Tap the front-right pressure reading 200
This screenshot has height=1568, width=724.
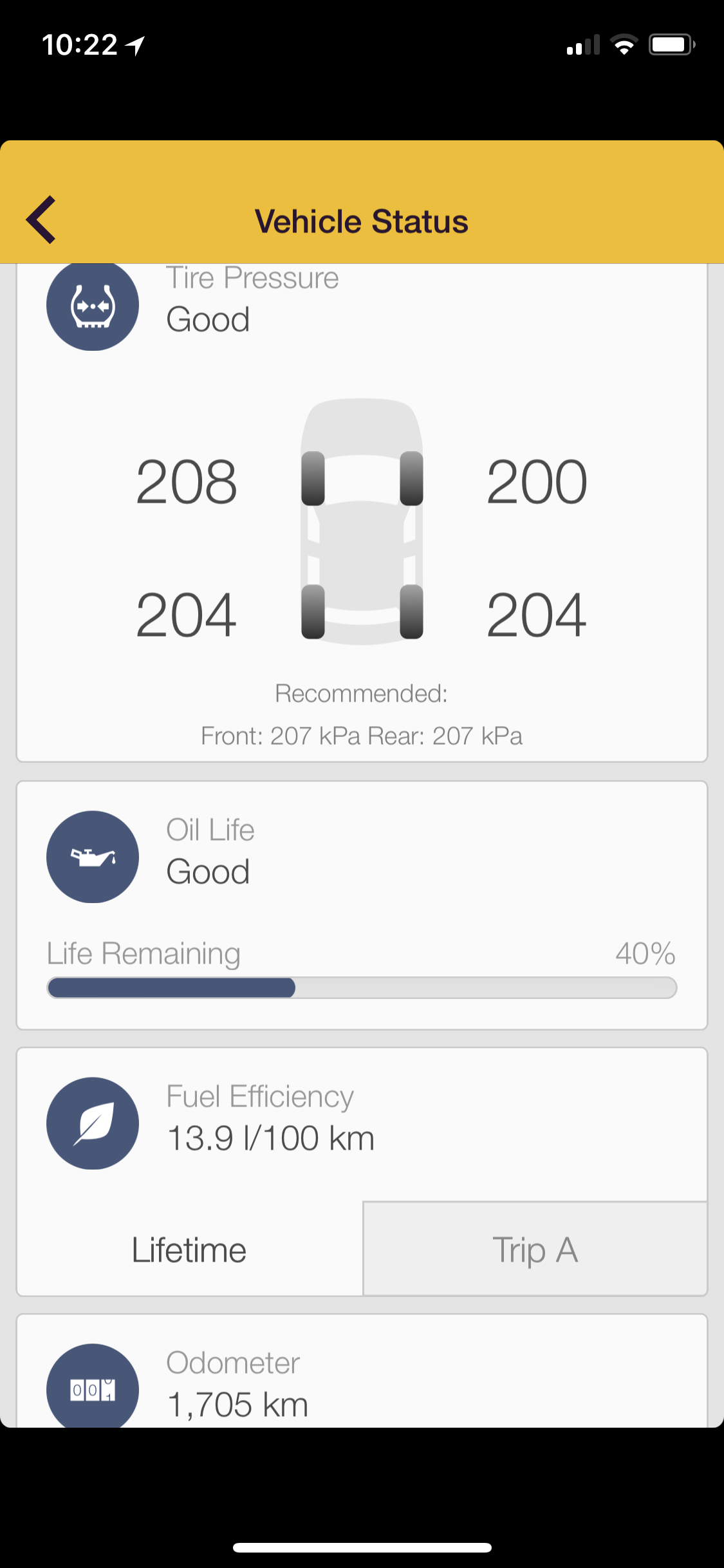[x=537, y=482]
